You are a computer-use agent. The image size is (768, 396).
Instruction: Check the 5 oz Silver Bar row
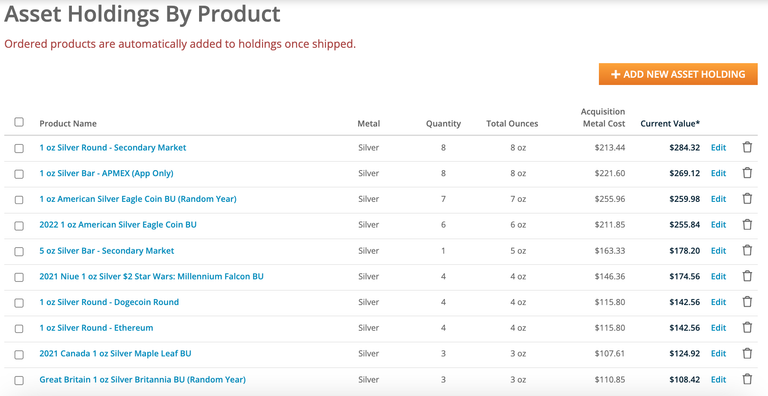click(x=19, y=251)
